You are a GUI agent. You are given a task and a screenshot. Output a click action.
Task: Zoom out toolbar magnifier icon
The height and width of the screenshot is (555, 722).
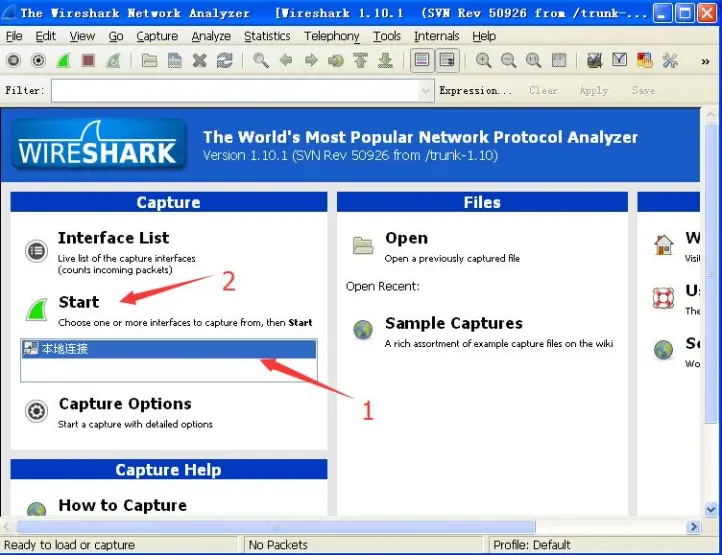tap(508, 60)
